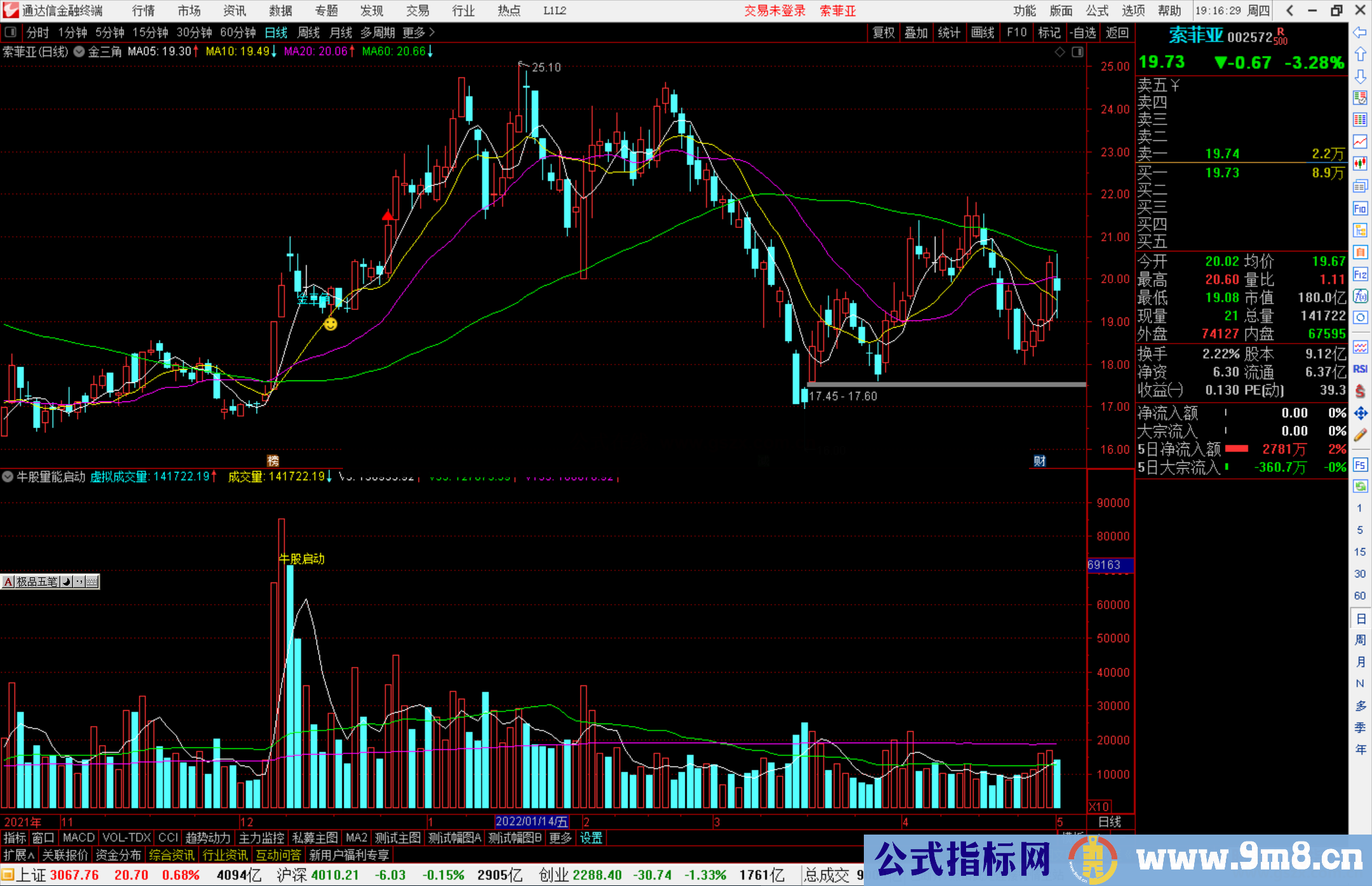Click the RSI indicator sidebar icon

click(1360, 369)
